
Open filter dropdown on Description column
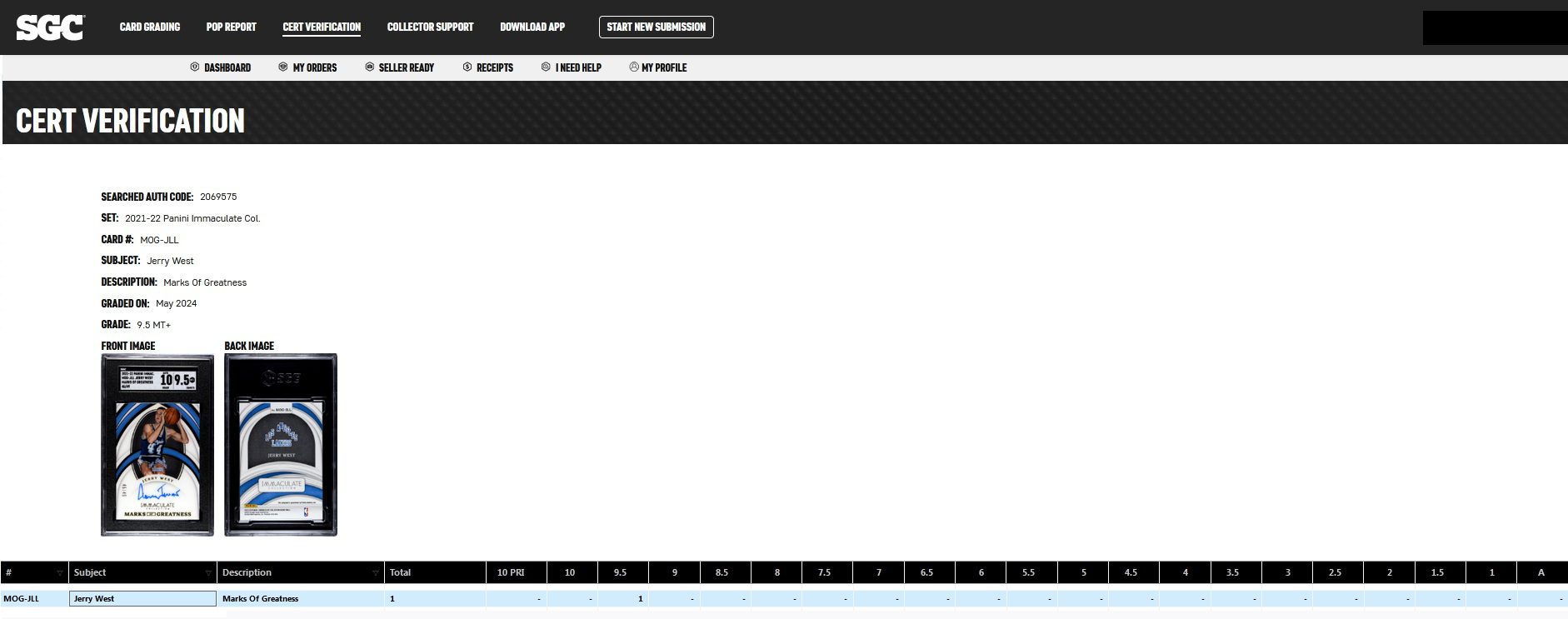376,573
